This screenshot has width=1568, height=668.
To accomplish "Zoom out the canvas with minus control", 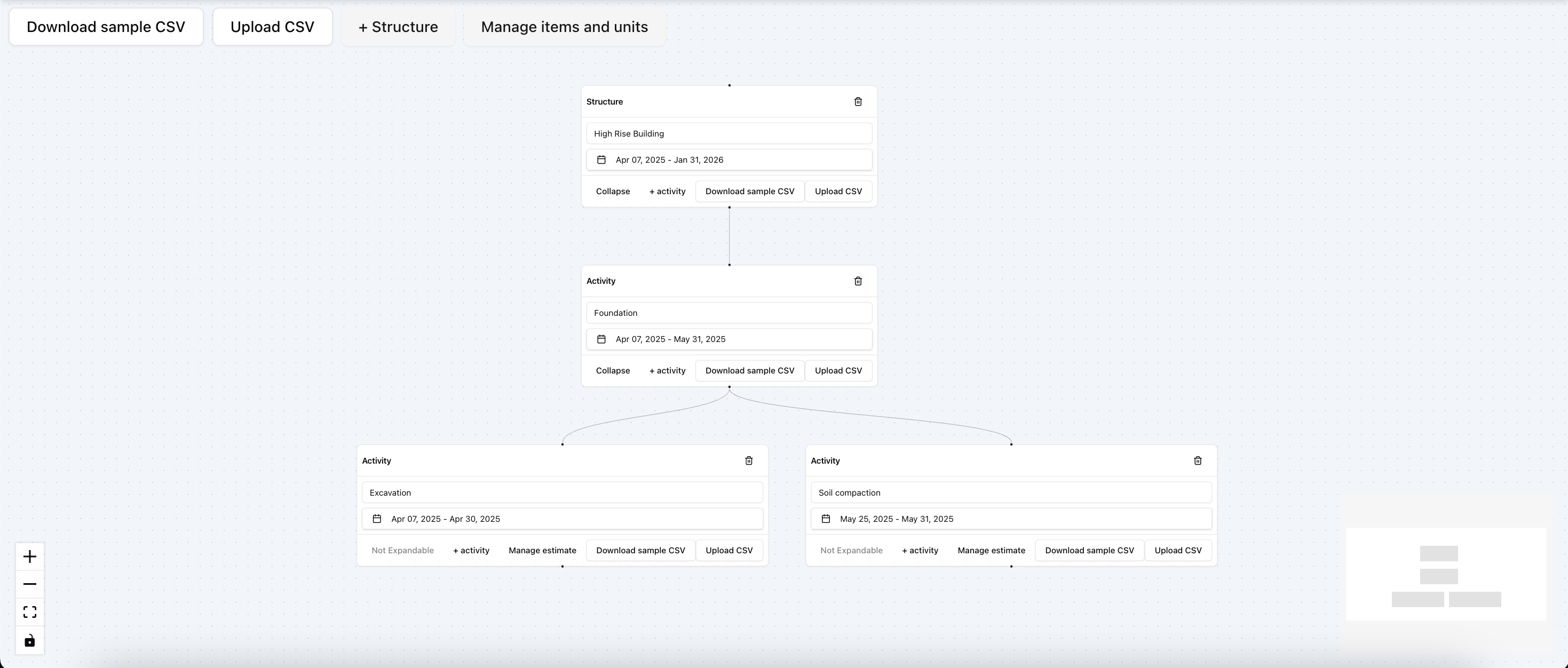I will coord(30,584).
